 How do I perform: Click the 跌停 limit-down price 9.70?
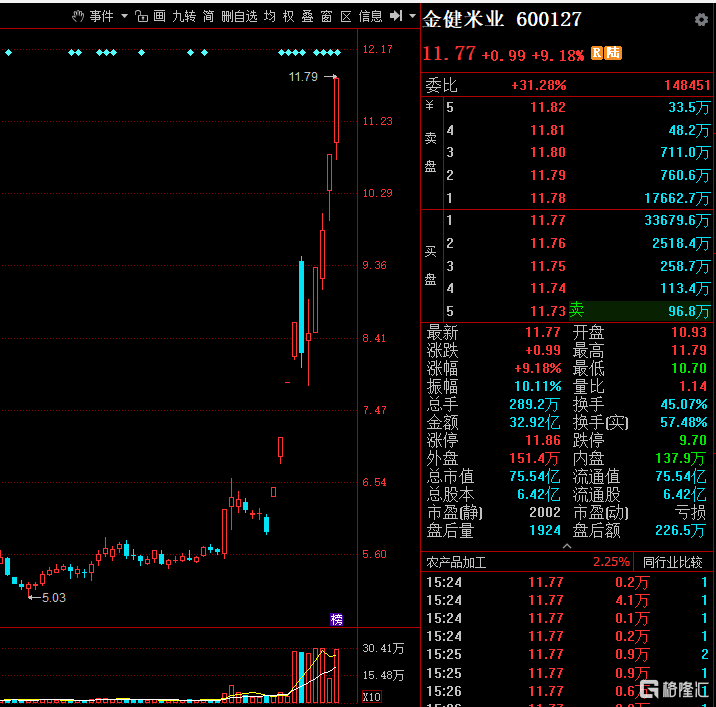click(693, 440)
